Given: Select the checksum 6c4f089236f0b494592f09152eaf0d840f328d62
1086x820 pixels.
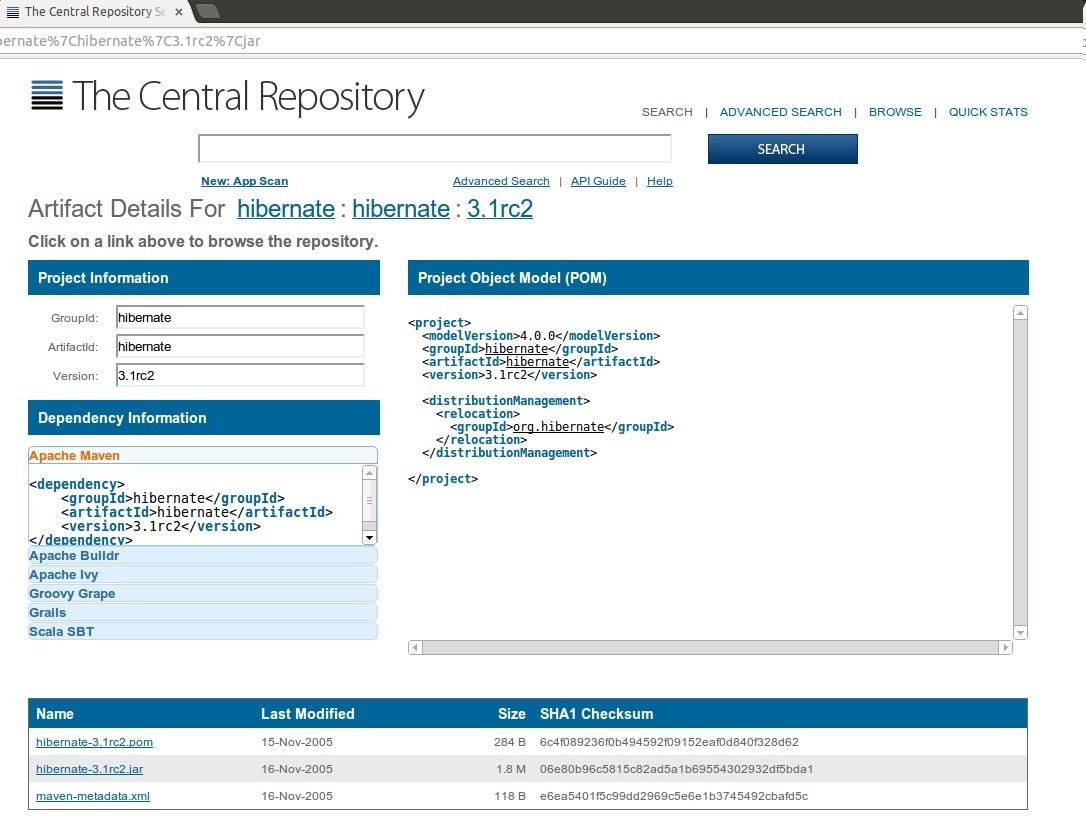Looking at the screenshot, I should point(669,742).
